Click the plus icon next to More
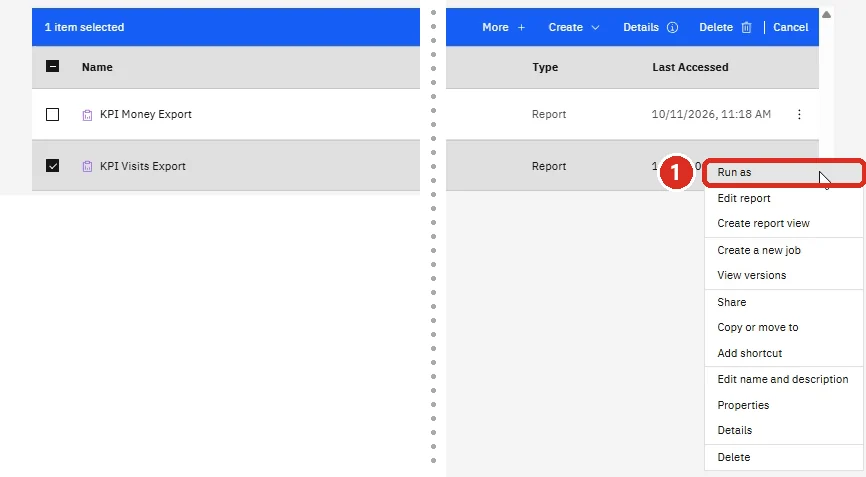 521,27
